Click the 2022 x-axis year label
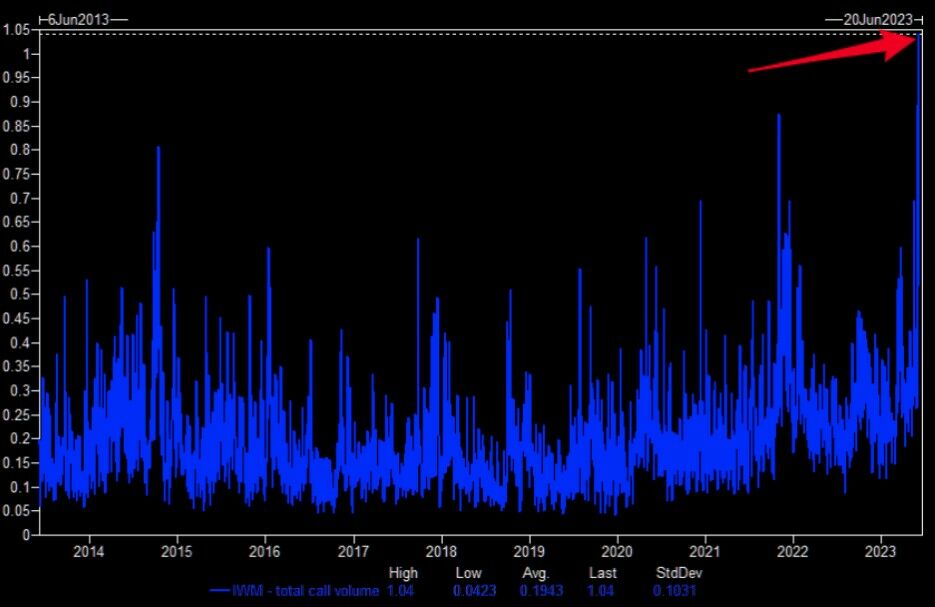The image size is (935, 607). coord(792,552)
